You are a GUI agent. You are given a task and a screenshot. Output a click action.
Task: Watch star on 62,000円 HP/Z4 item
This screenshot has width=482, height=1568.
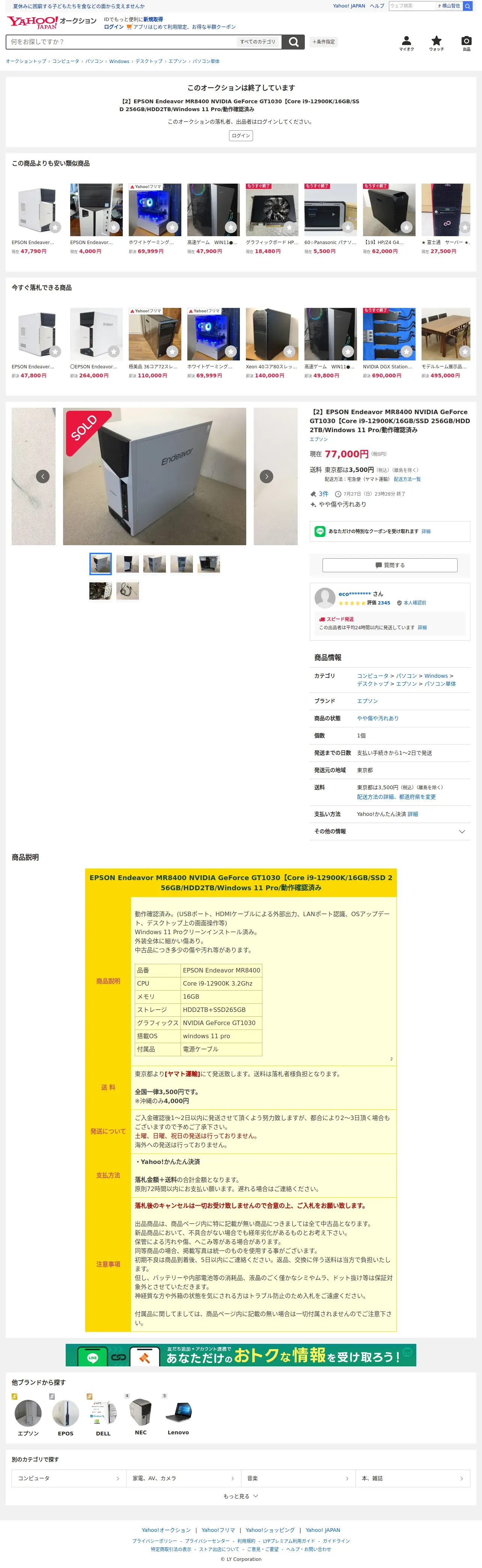click(407, 228)
